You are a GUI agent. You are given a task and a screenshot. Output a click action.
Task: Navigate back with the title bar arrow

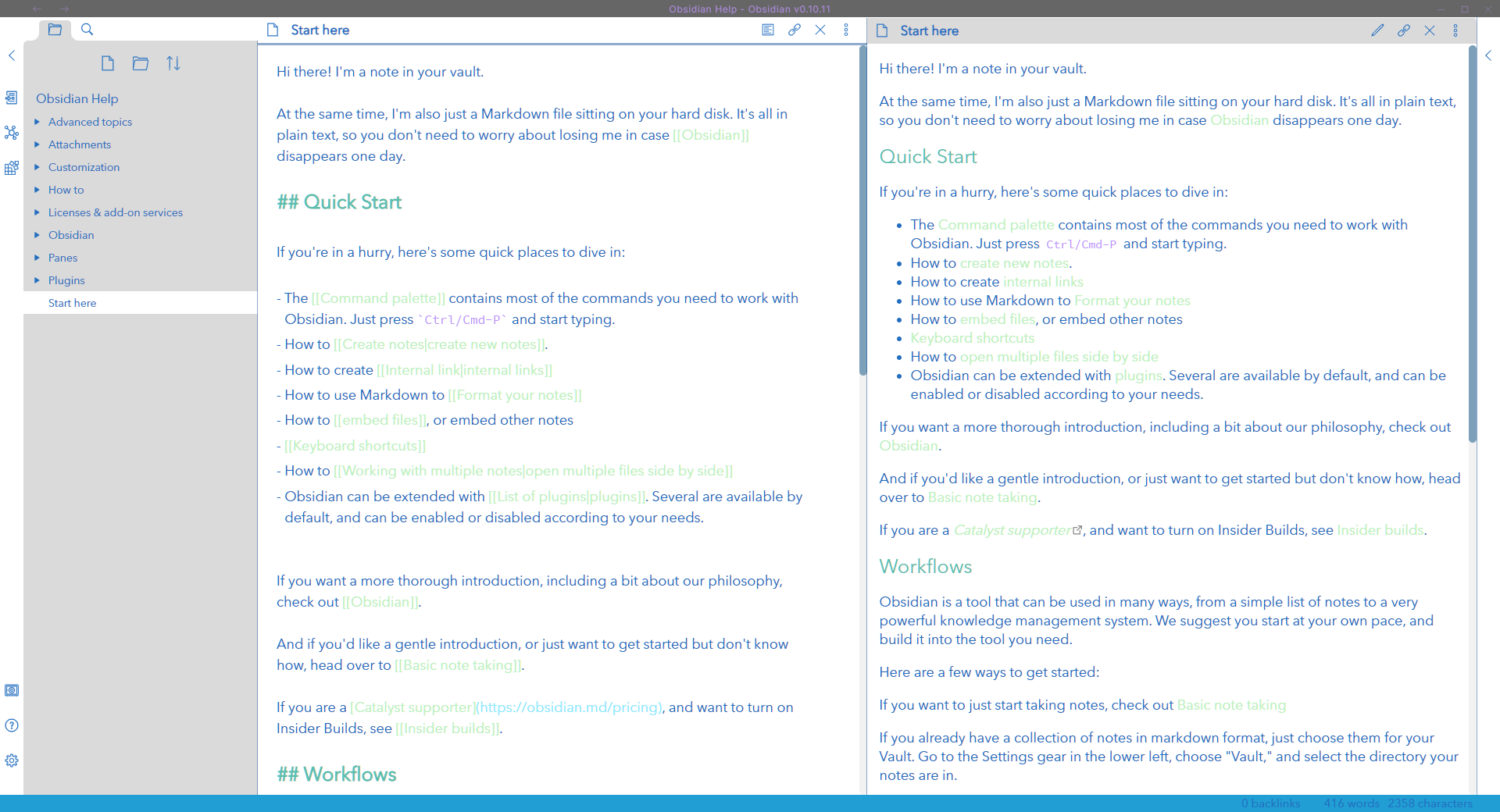pyautogui.click(x=37, y=9)
